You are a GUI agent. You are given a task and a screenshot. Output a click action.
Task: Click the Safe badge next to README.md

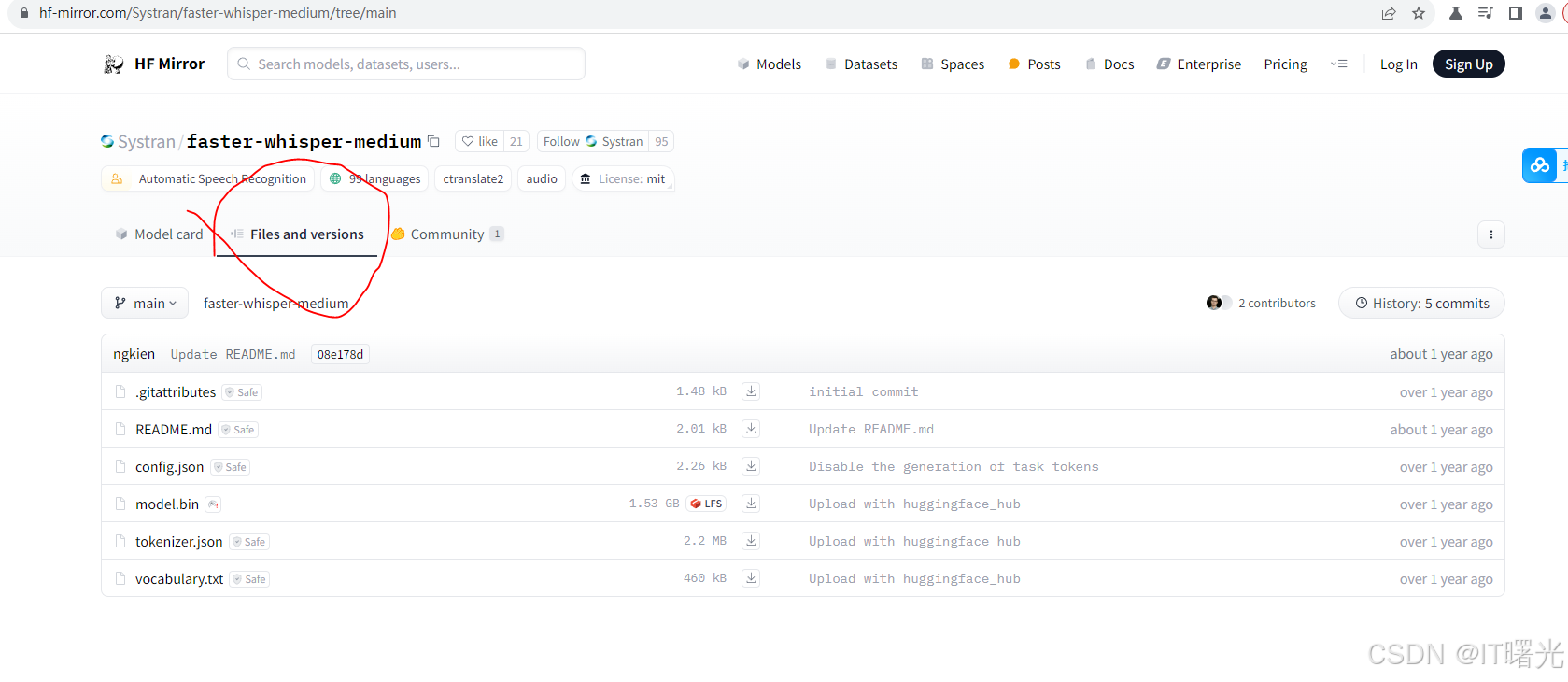238,430
